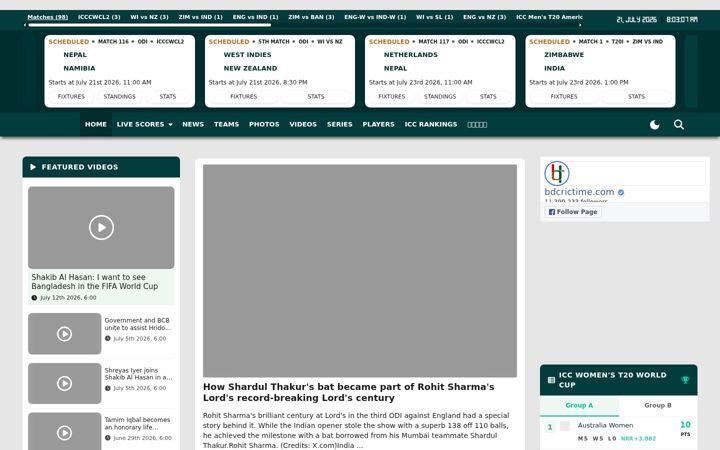Open Standings for Nepal vs Namibia match
Image resolution: width=720 pixels, height=450 pixels.
[119, 96]
